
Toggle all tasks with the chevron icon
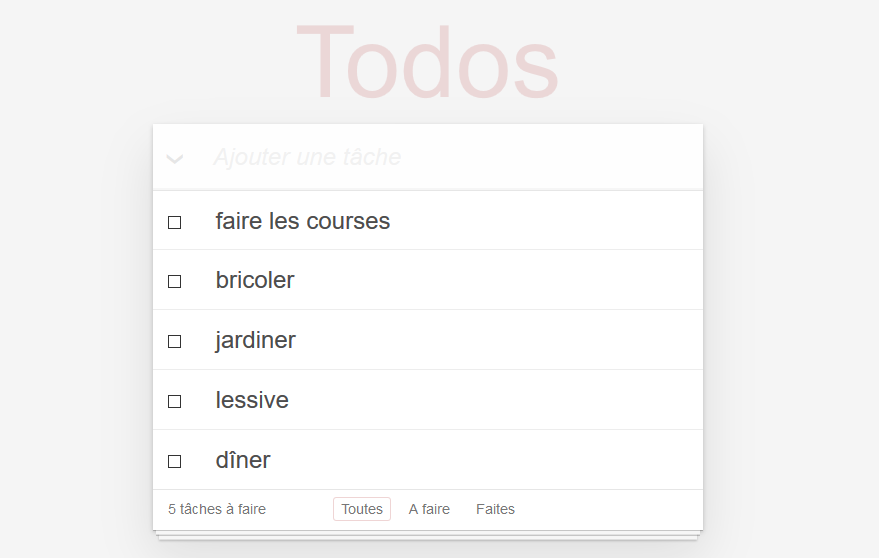pos(175,158)
